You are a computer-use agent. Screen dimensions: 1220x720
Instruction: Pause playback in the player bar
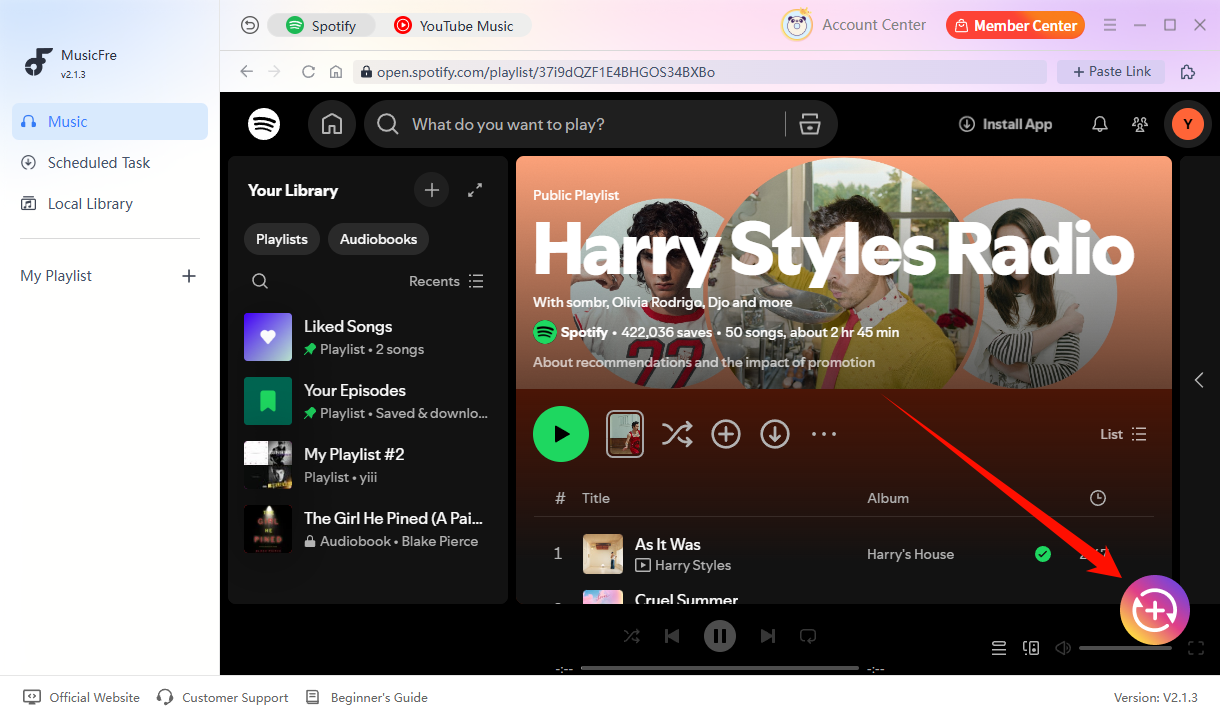[x=720, y=636]
